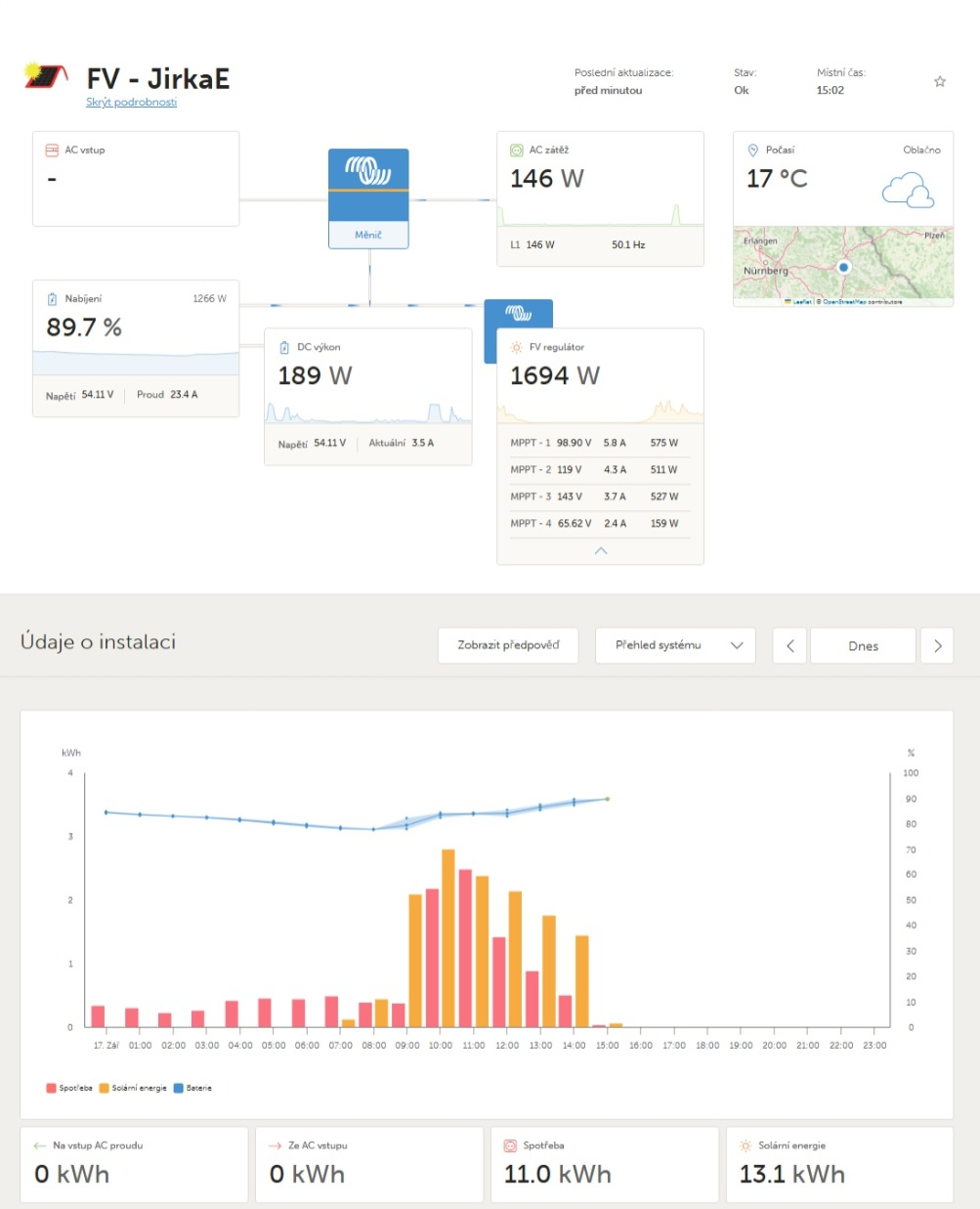Viewport: 980px width, 1209px height.
Task: Click the 1694 W FV regulátor value
Action: point(555,376)
